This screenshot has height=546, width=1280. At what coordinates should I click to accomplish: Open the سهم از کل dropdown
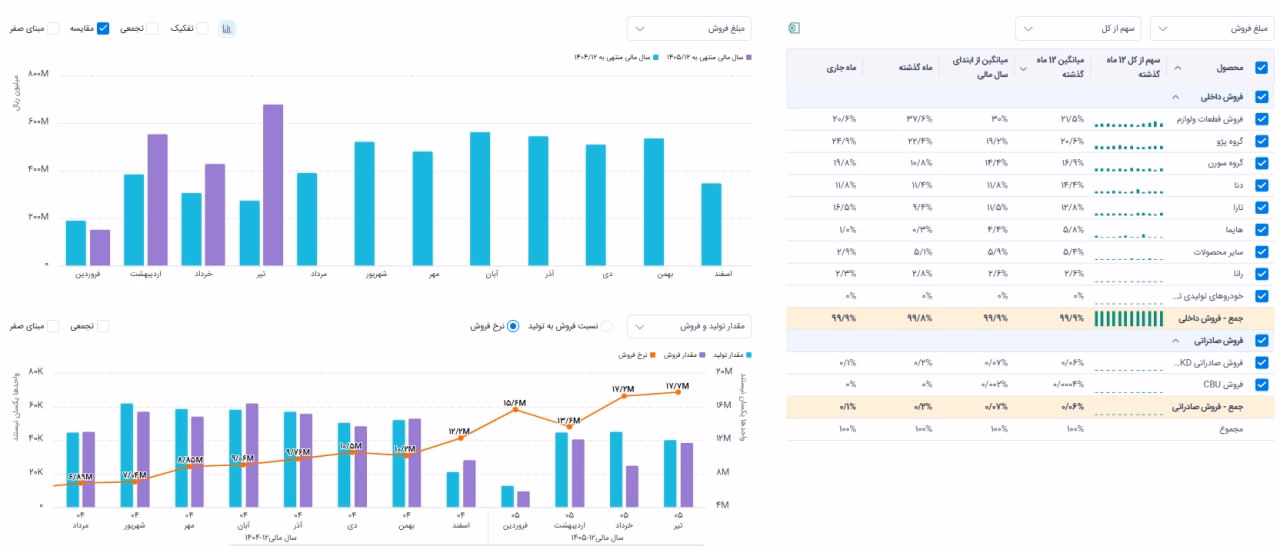tap(1078, 29)
